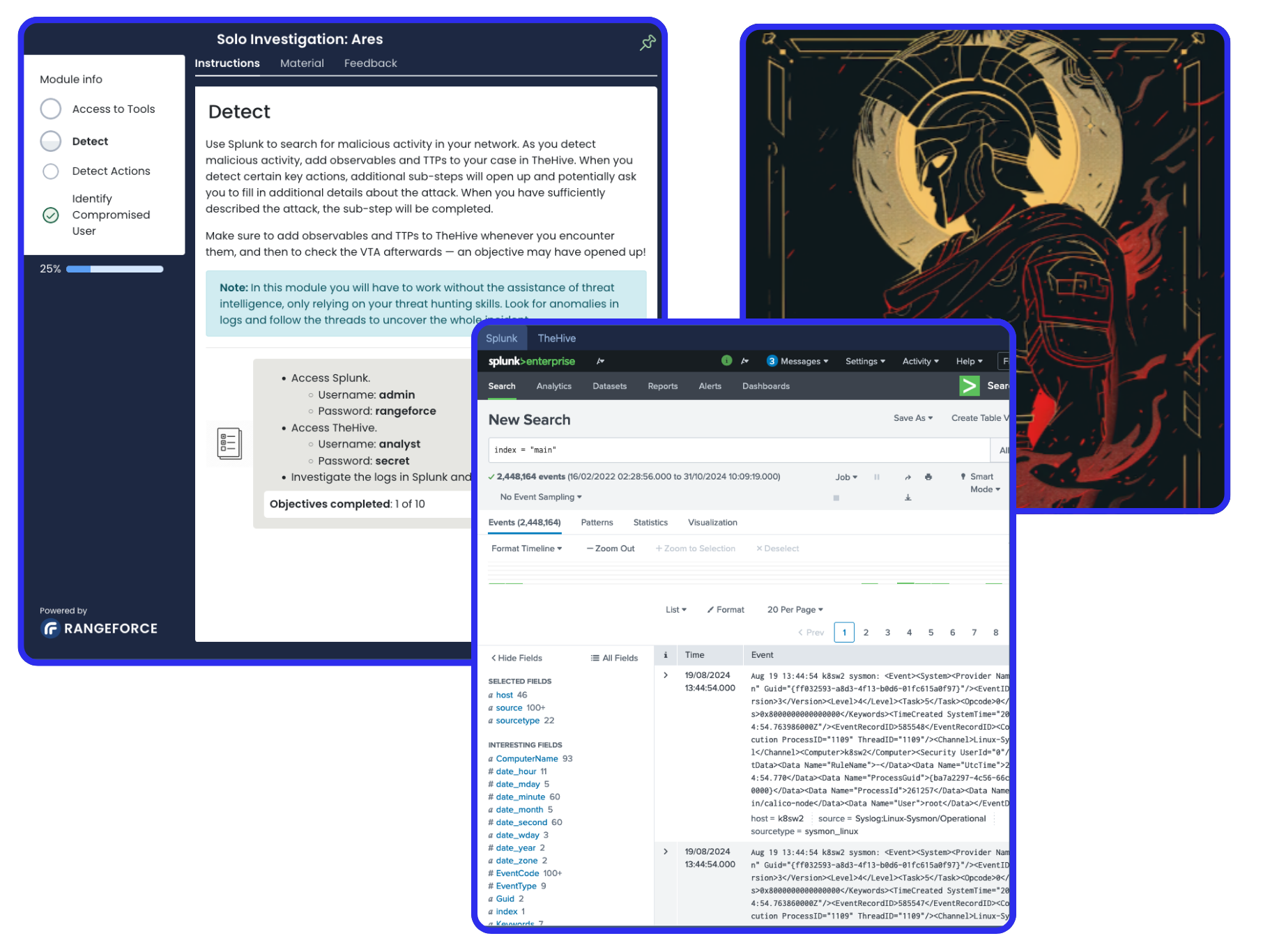Image resolution: width=1270 pixels, height=952 pixels.
Task: Click the share/export search icon
Action: click(x=908, y=477)
